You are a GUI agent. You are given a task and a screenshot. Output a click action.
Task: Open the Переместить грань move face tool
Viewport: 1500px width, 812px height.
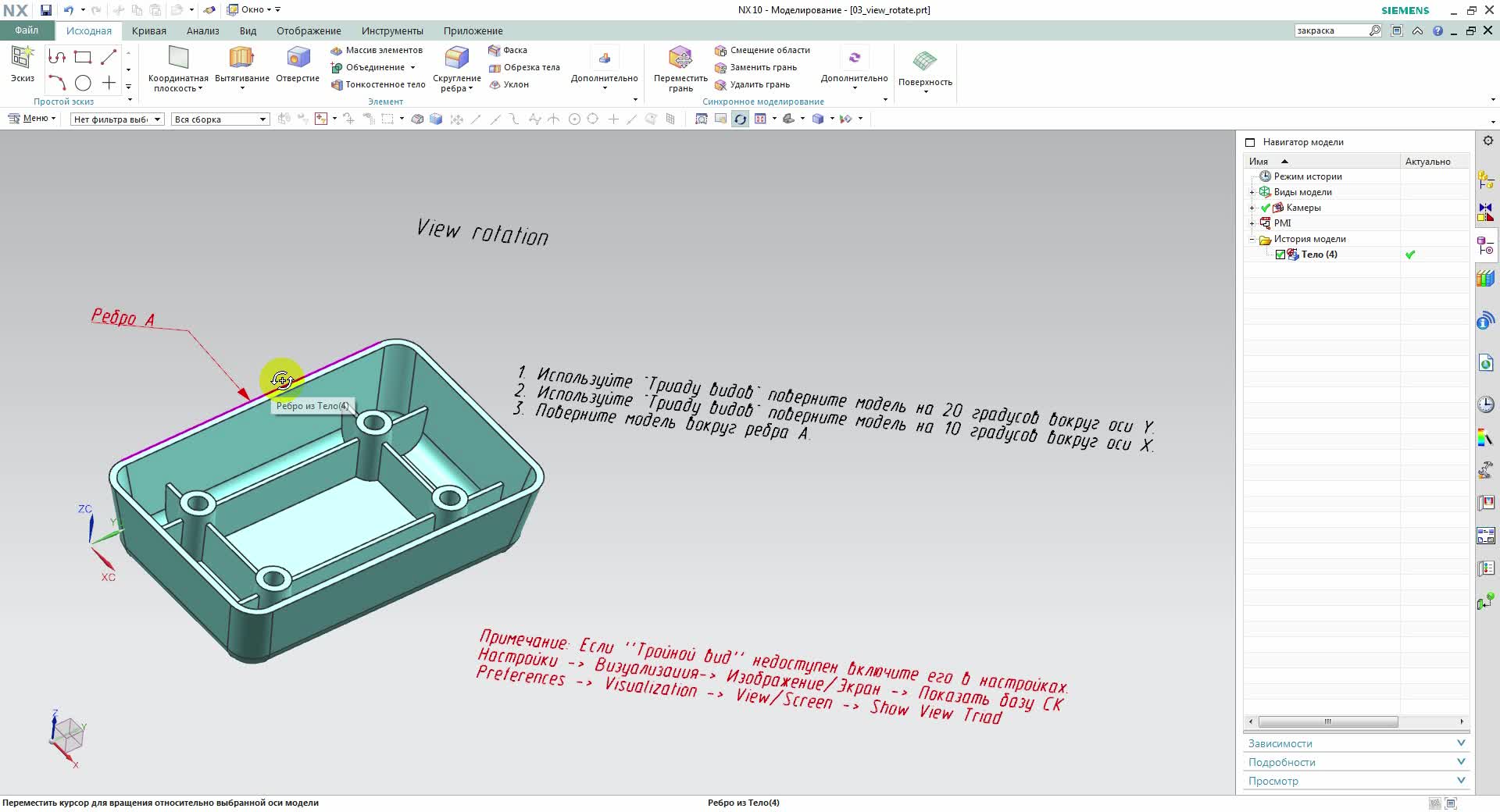(680, 69)
